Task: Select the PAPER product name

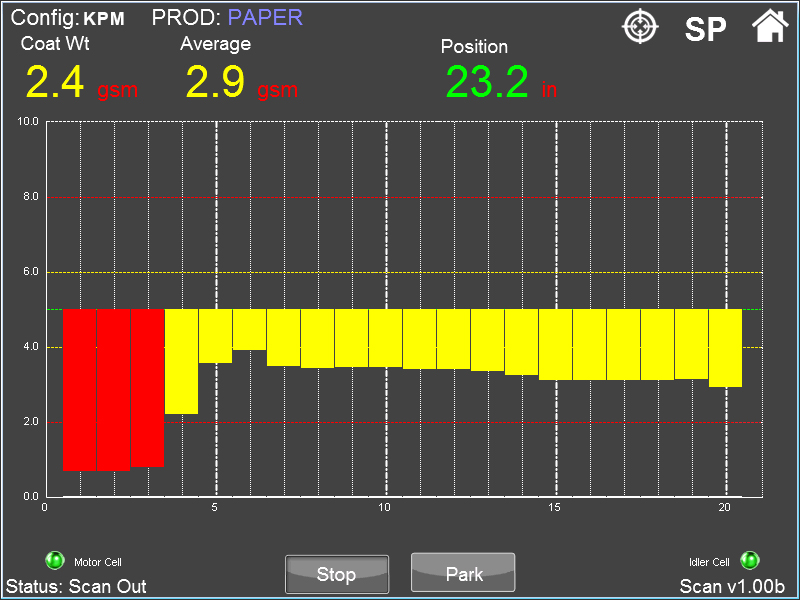Action: coord(265,17)
